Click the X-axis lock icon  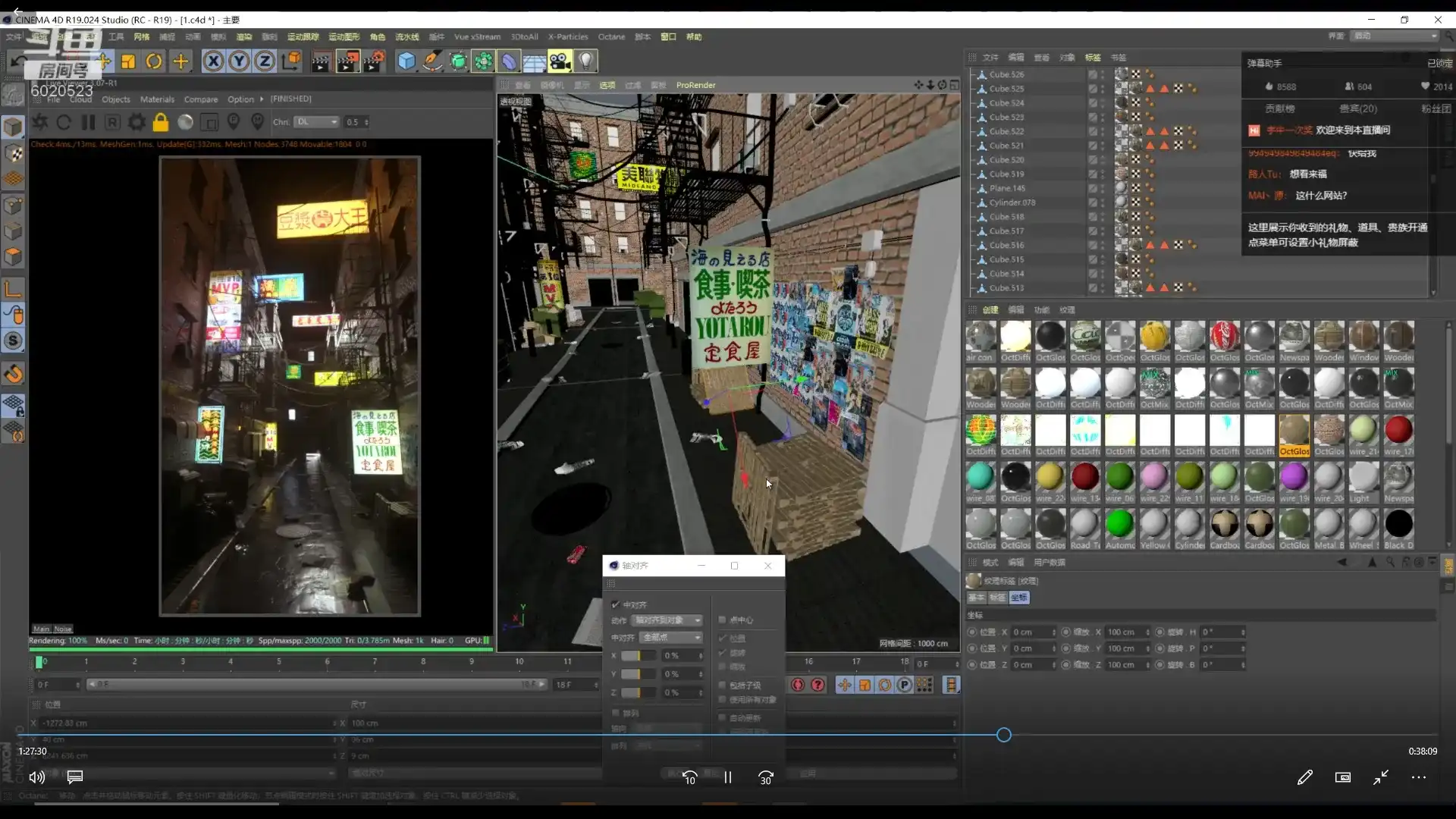pos(213,61)
